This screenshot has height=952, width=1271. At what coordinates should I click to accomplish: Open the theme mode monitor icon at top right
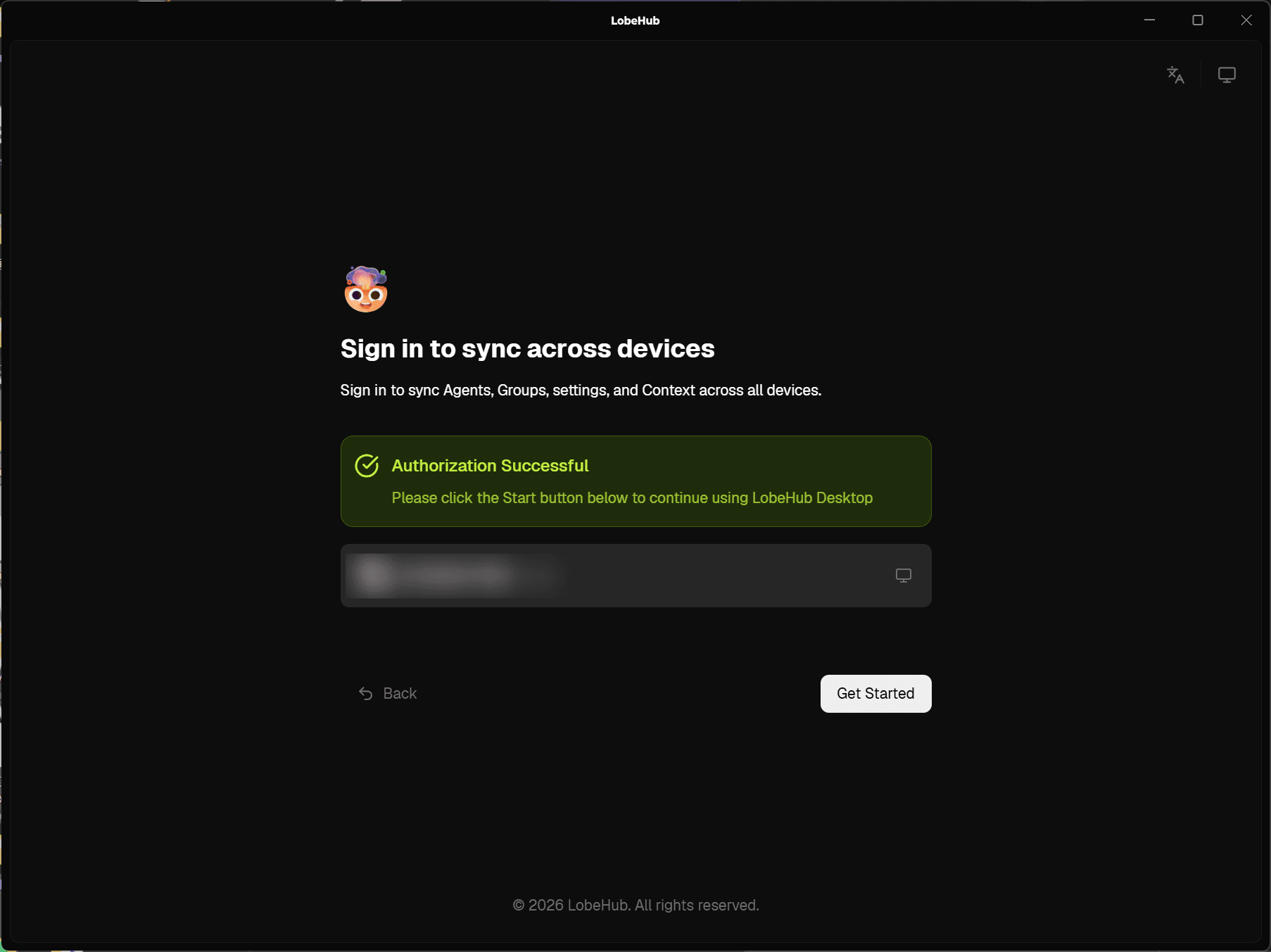point(1227,75)
